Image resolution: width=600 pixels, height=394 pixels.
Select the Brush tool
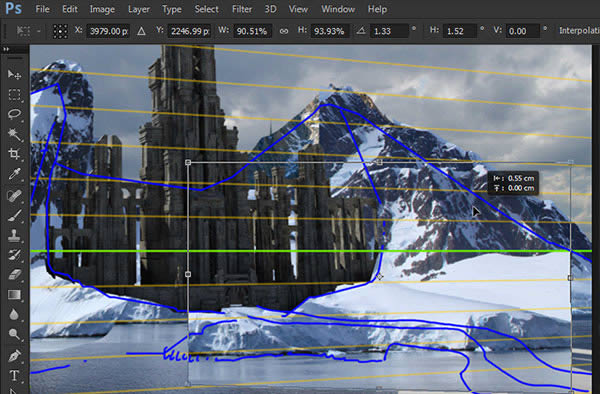14,215
